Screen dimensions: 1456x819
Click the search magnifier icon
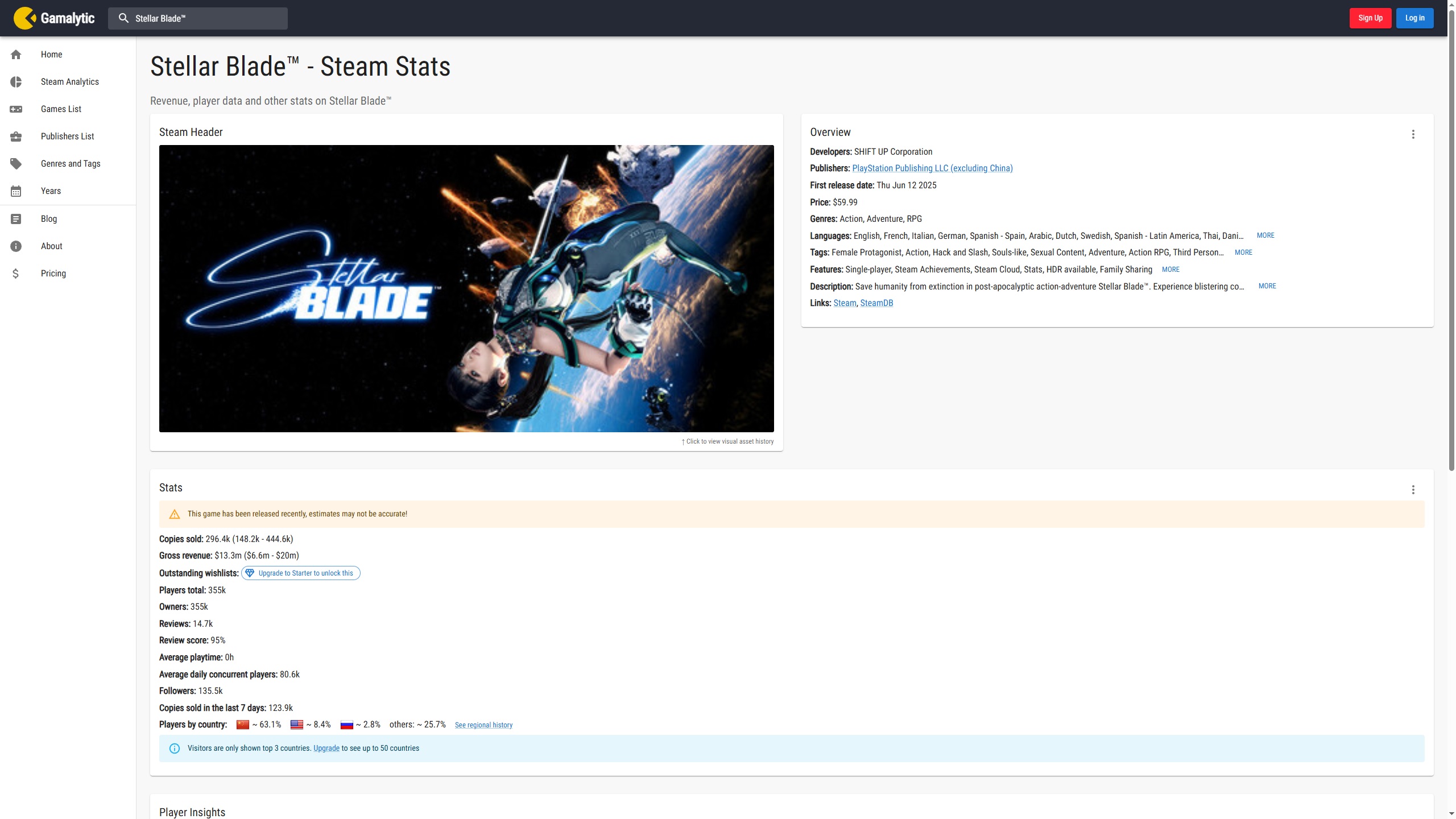coord(123,18)
